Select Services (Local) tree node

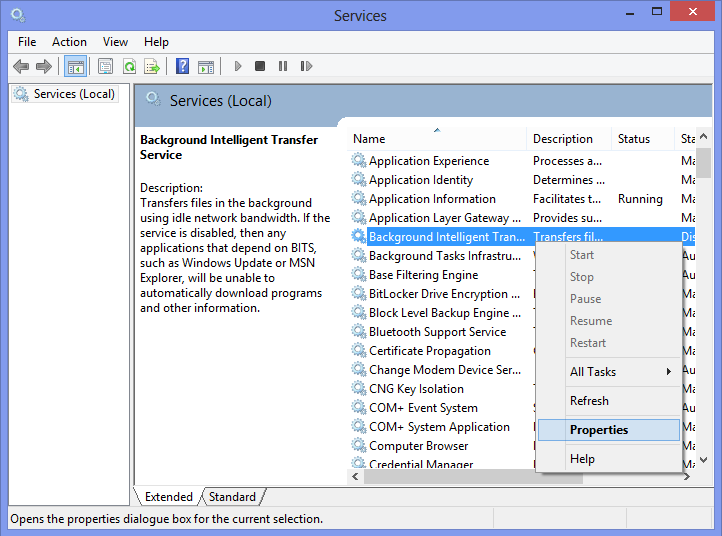(65, 94)
